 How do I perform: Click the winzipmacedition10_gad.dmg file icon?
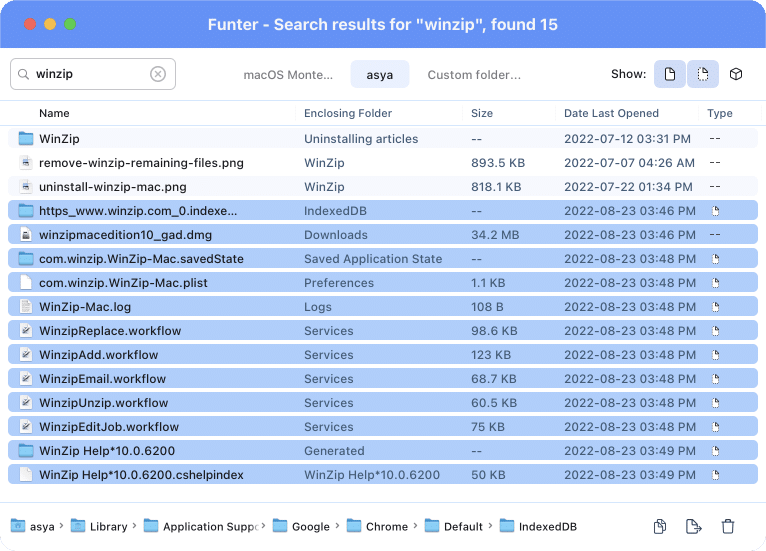[26, 235]
